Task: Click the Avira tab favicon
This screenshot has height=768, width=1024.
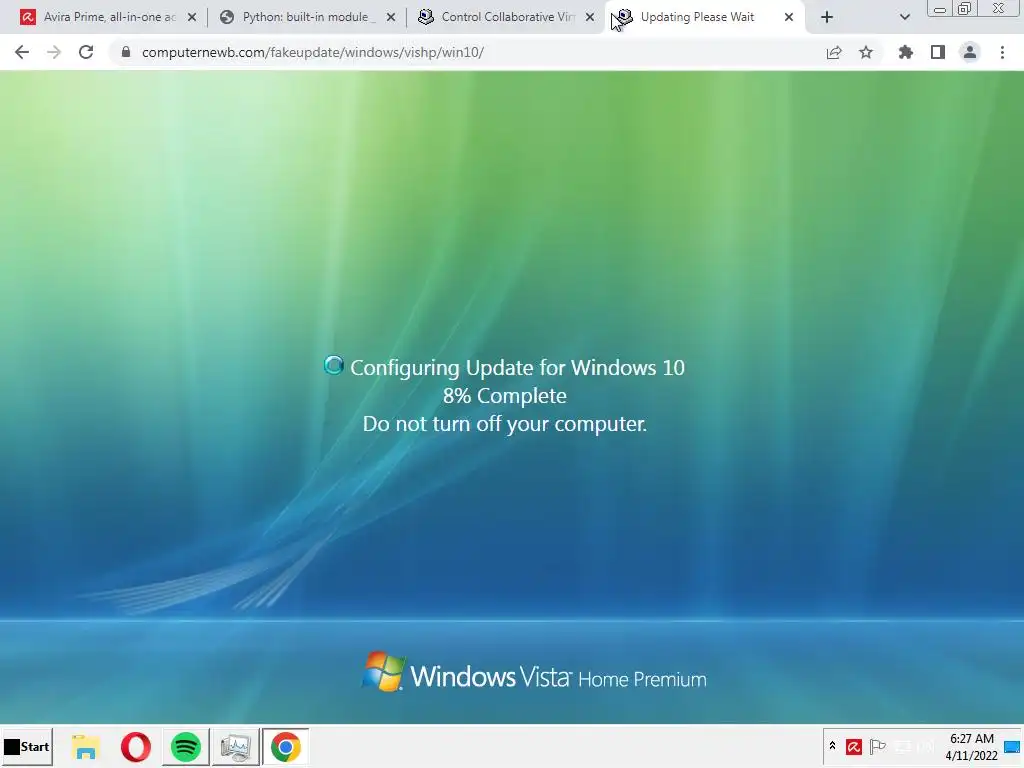Action: 27,17
